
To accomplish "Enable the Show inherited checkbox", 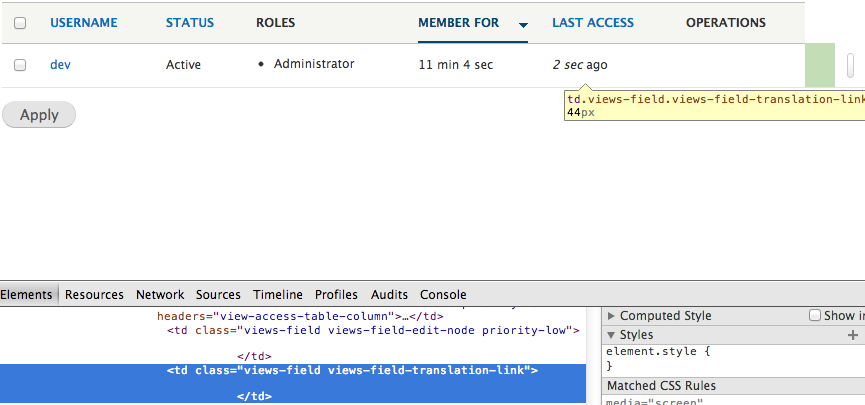I will [x=814, y=315].
